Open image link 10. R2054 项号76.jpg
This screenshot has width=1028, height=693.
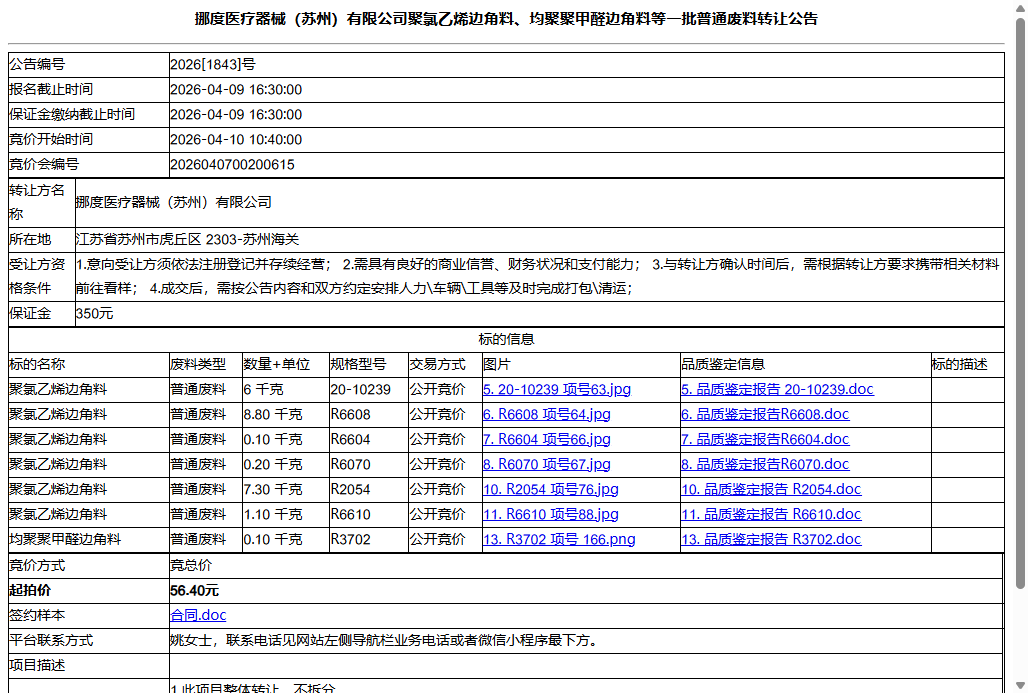click(x=551, y=489)
